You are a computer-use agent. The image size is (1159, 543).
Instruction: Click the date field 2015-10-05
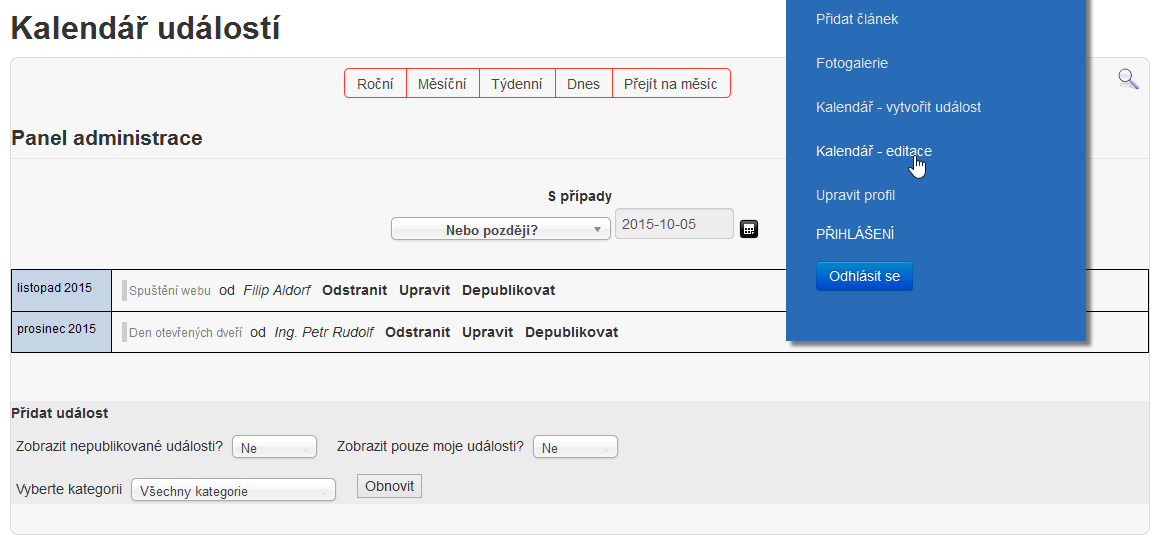point(674,224)
